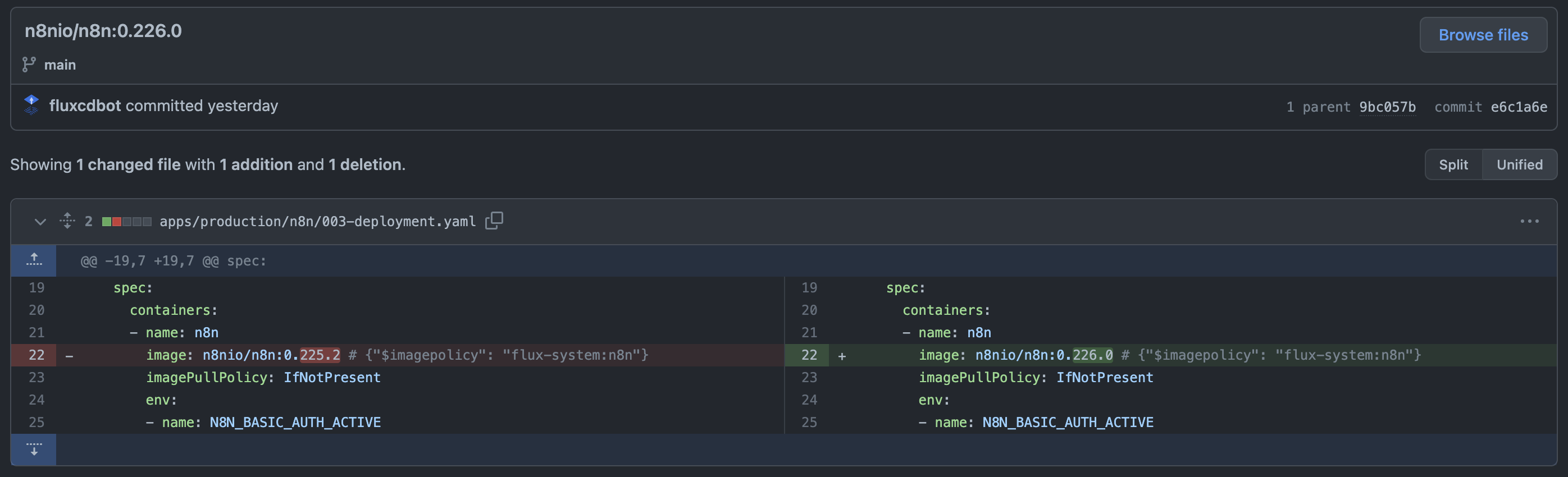The image size is (1568, 477).
Task: Click the hunk header @@ -19,7 +19,7 @@
Action: click(x=174, y=261)
